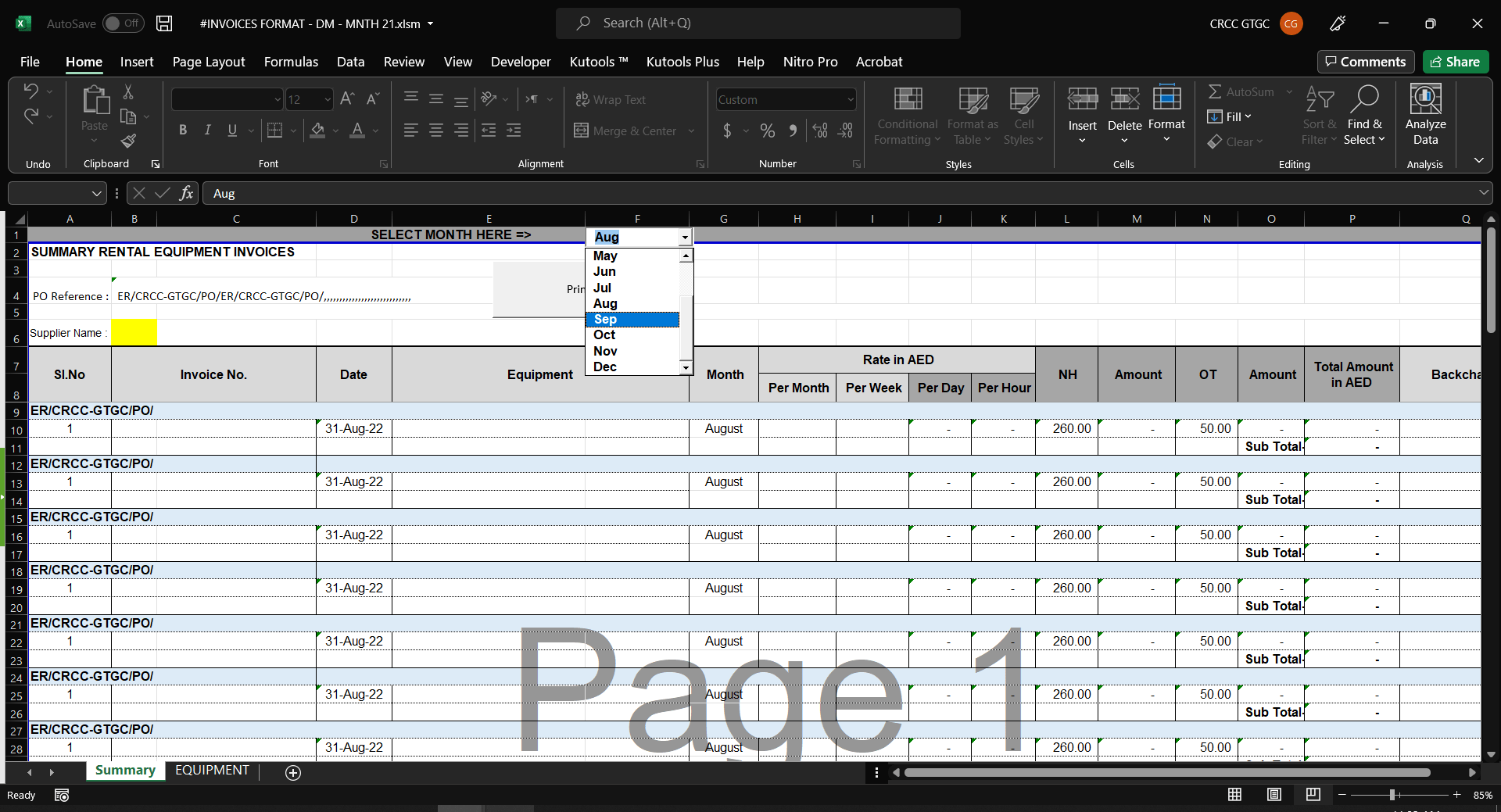Open the Custom number format combo box
The width and height of the screenshot is (1501, 812).
pos(785,99)
